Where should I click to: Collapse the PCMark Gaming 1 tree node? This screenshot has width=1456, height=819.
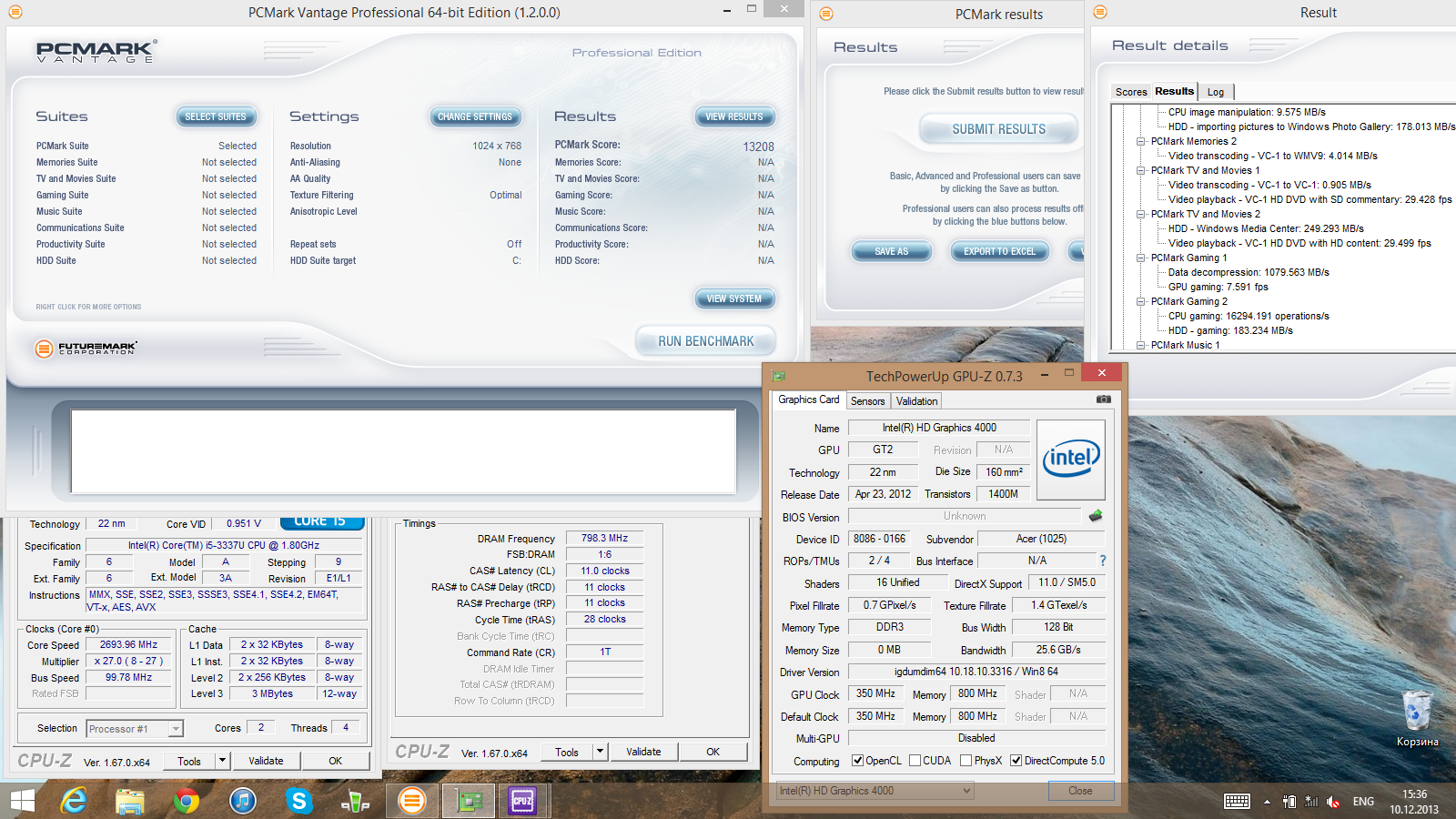pyautogui.click(x=1140, y=258)
